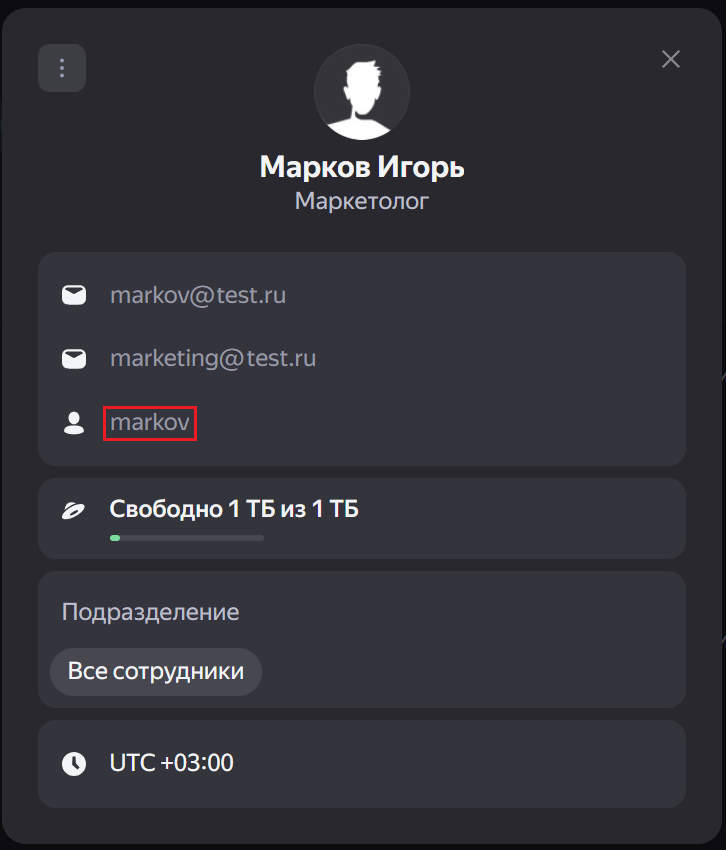Screen dimensions: 726x850
Task: Click the UTC +03:00 timezone text
Action: click(172, 763)
